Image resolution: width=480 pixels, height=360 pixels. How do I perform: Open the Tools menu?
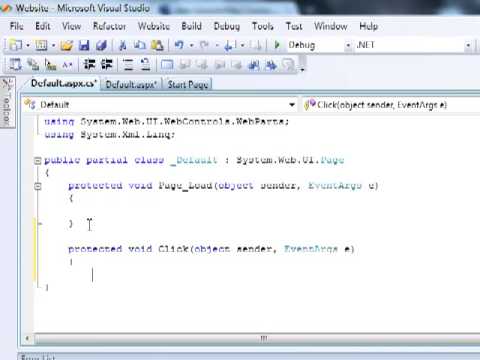(x=263, y=26)
